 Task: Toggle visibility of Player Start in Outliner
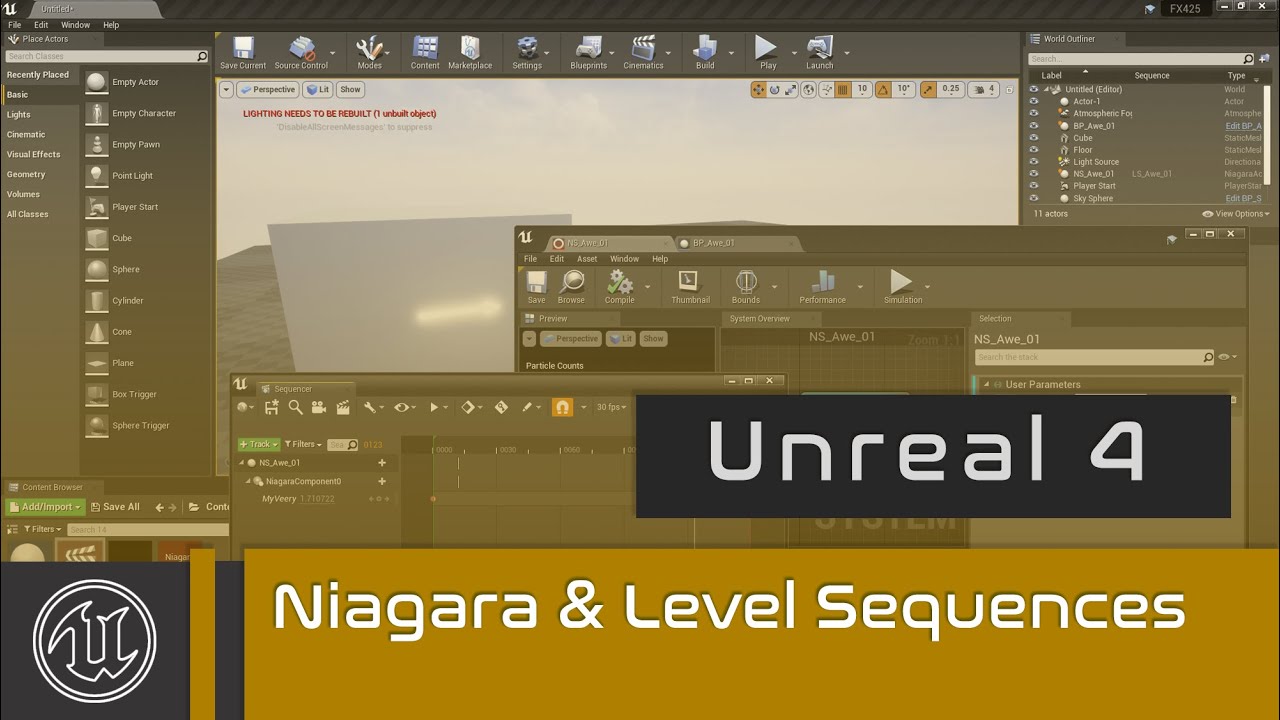pos(1034,185)
